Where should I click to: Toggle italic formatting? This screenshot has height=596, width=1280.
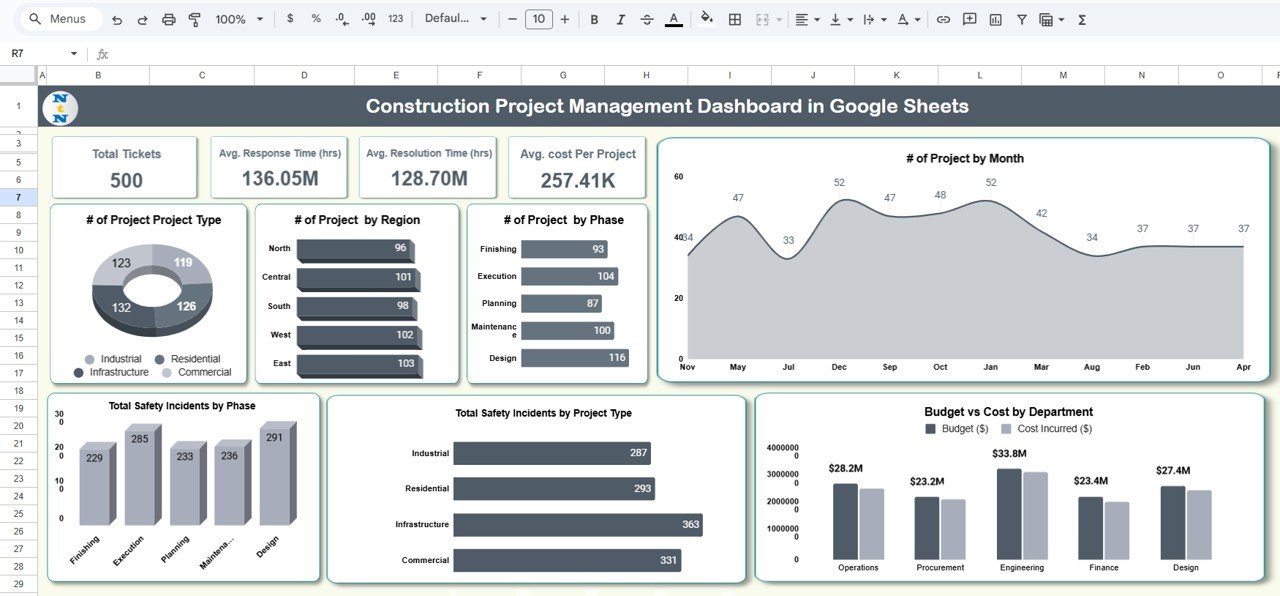[x=620, y=18]
